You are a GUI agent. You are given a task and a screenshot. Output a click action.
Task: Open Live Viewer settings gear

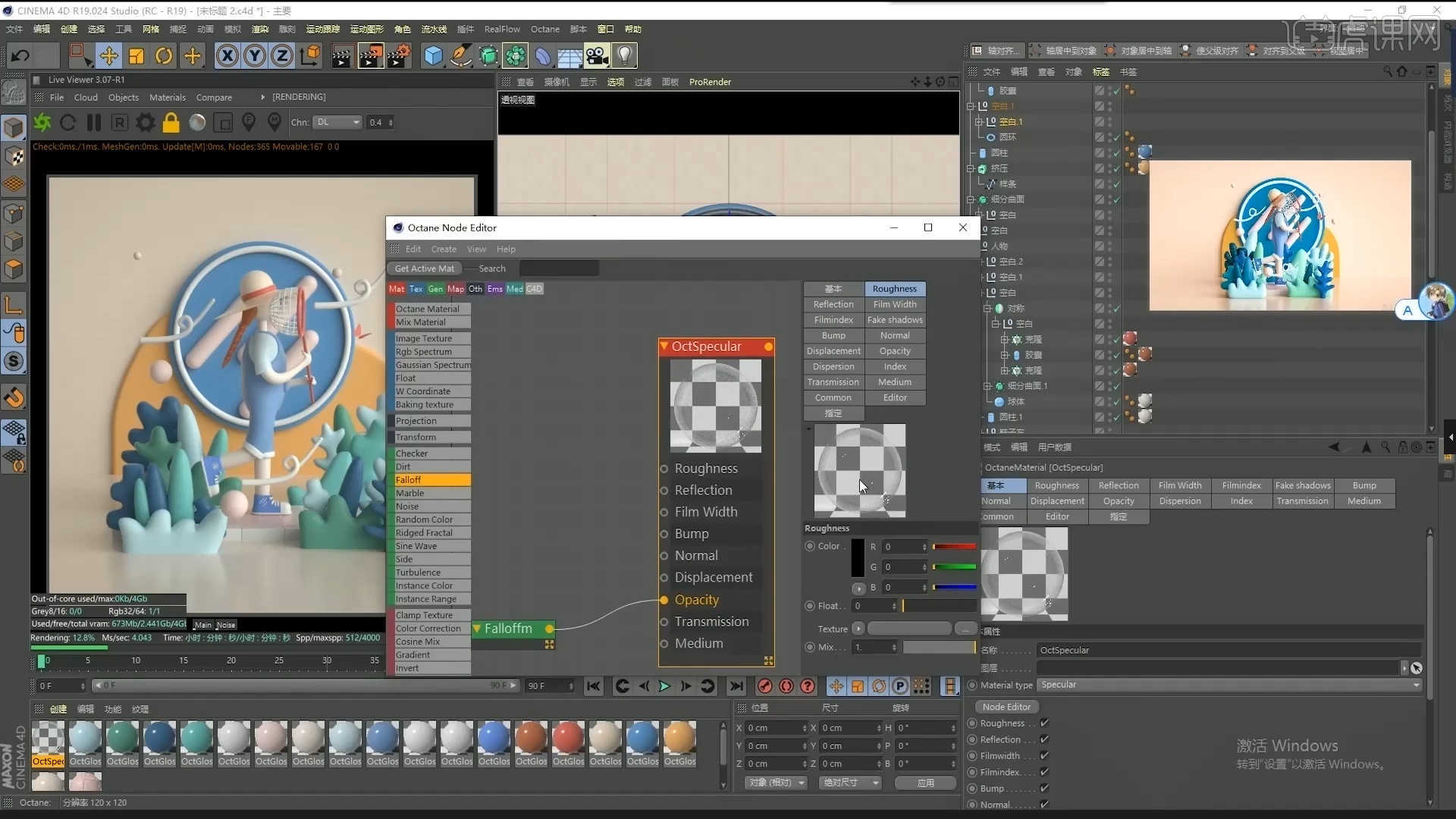pos(145,122)
